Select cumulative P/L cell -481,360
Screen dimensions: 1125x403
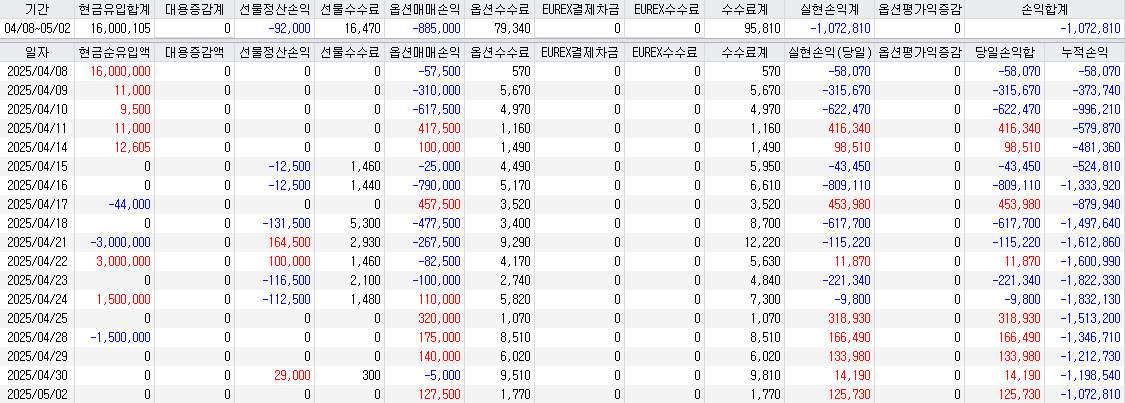[1084, 148]
